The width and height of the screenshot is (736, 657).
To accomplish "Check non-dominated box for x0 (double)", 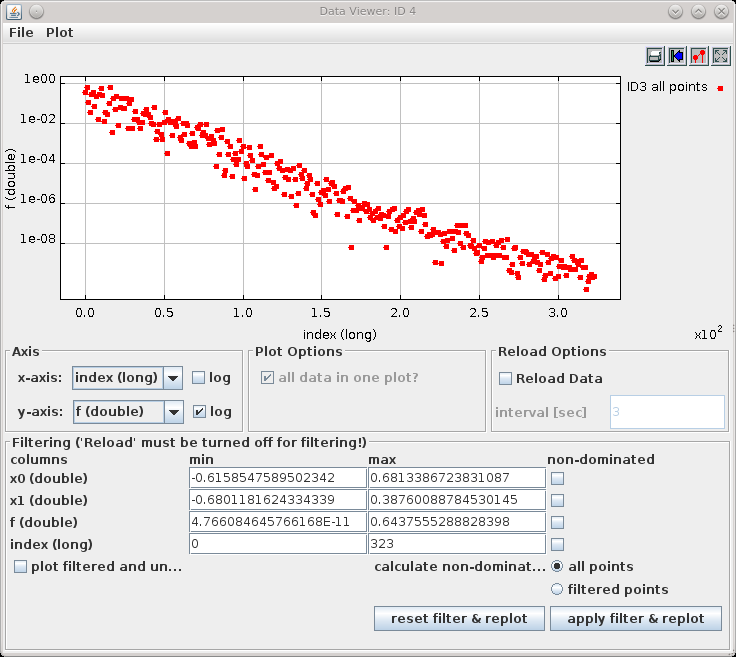I will point(557,478).
